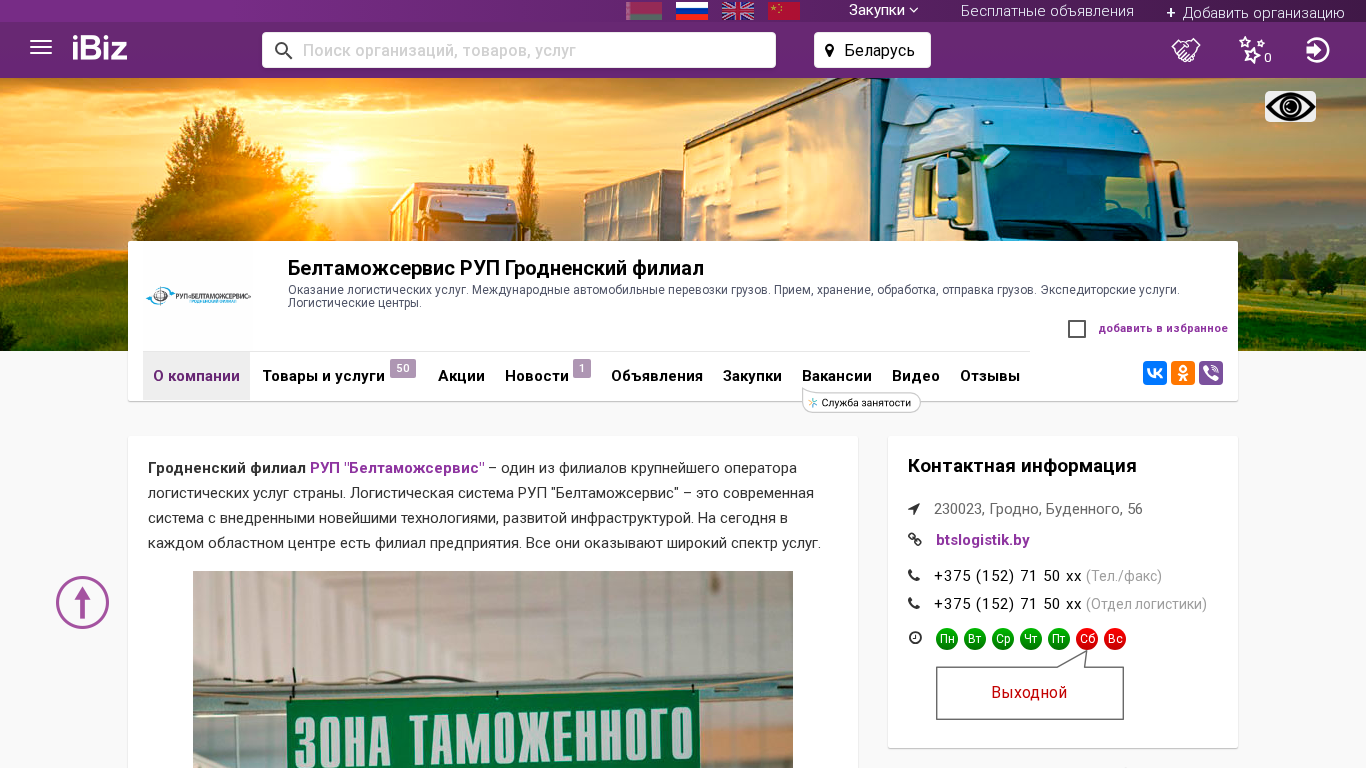Switch to the Акции tab
This screenshot has width=1366, height=768.
461,376
